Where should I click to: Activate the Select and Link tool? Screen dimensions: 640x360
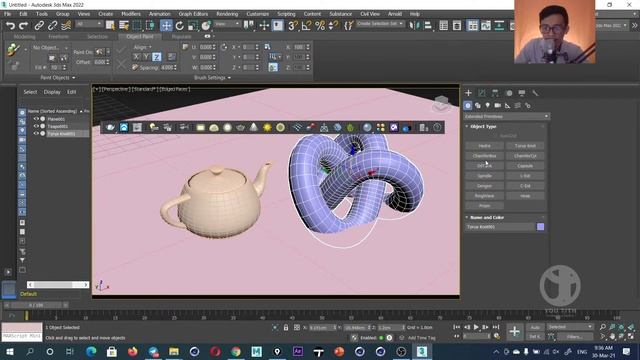(39, 26)
